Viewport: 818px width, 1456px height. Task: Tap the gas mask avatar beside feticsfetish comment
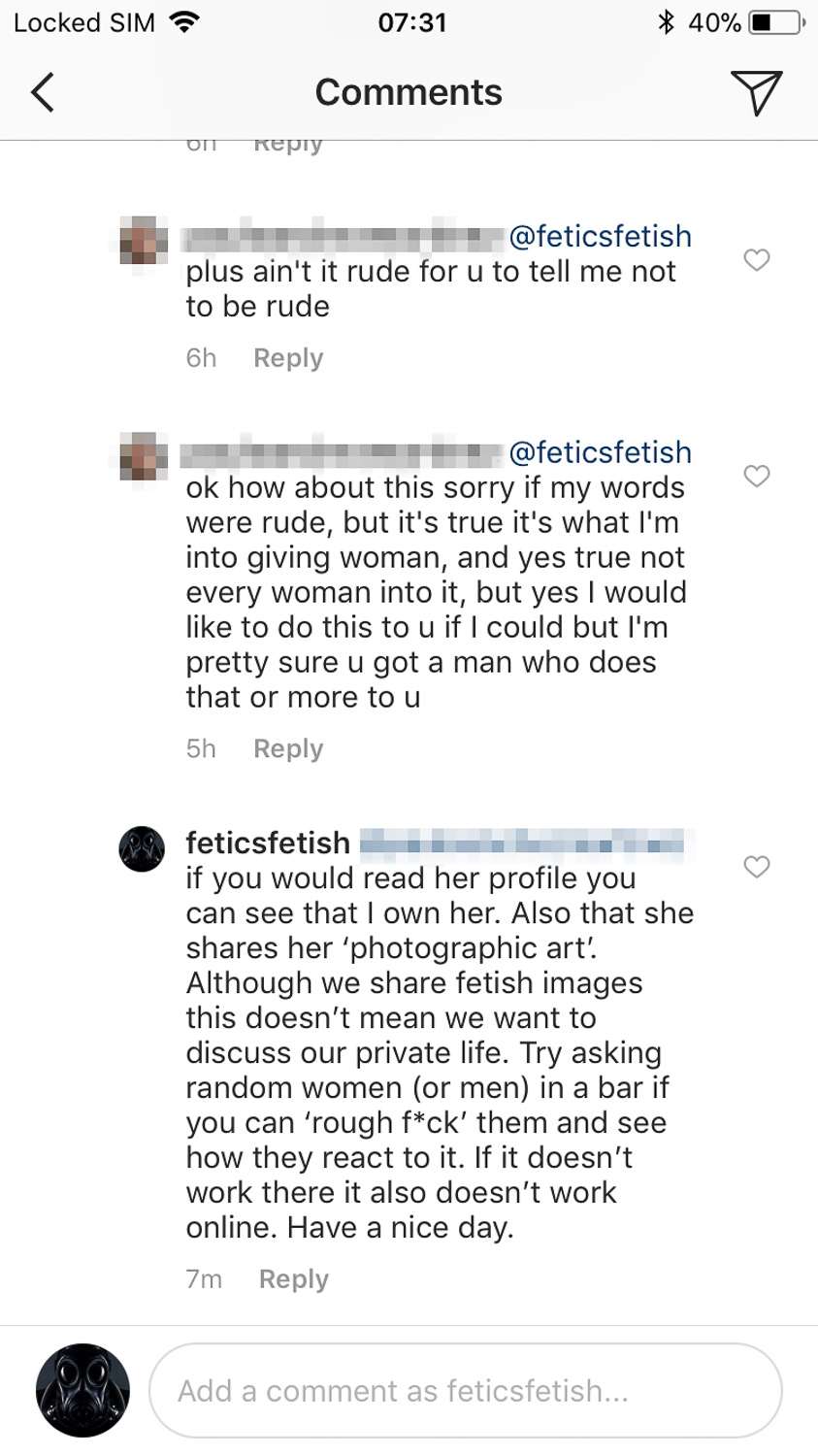pos(142,849)
